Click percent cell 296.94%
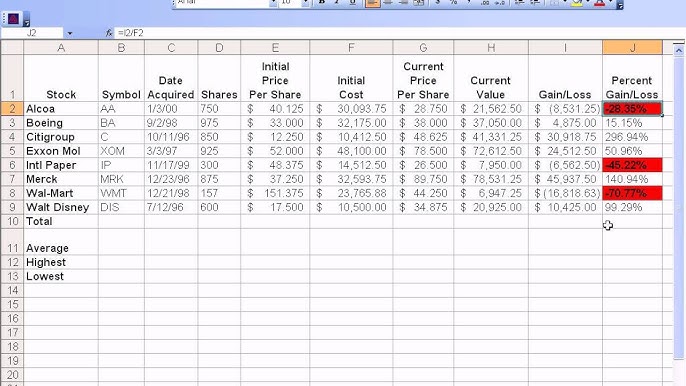 coord(632,137)
